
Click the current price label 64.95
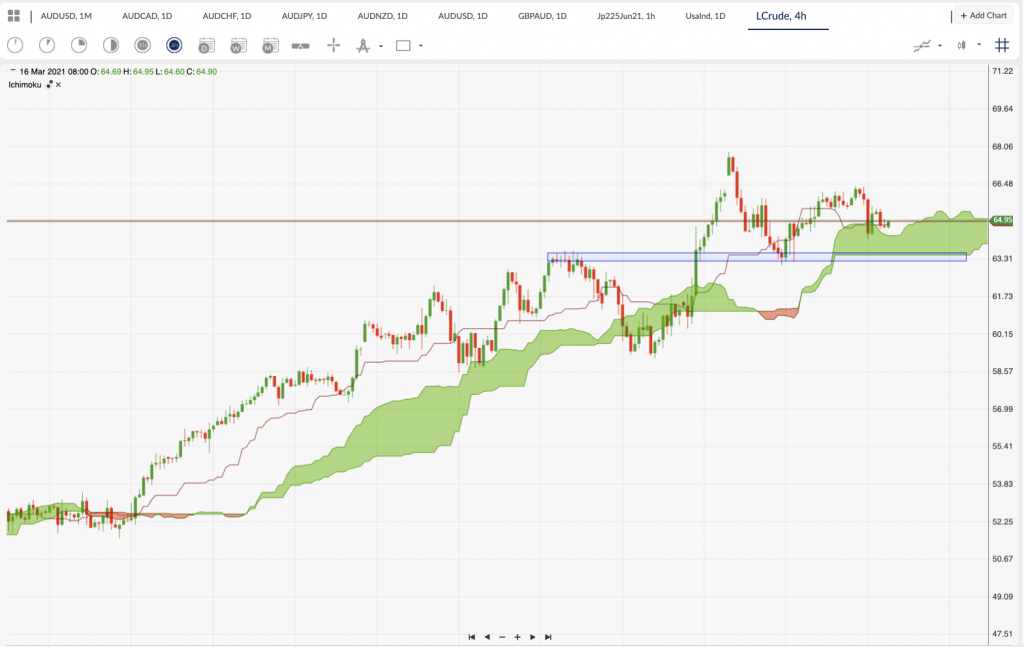coord(1002,220)
